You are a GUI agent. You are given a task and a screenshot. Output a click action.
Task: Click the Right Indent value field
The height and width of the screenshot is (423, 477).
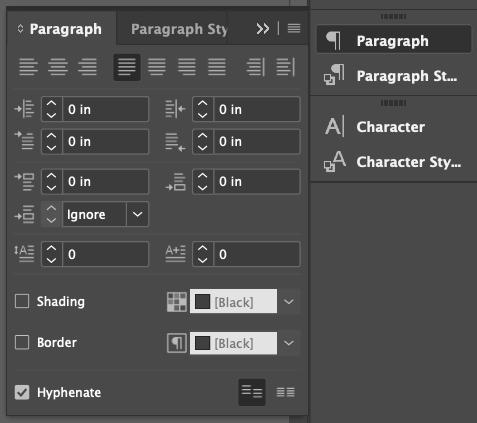point(256,109)
